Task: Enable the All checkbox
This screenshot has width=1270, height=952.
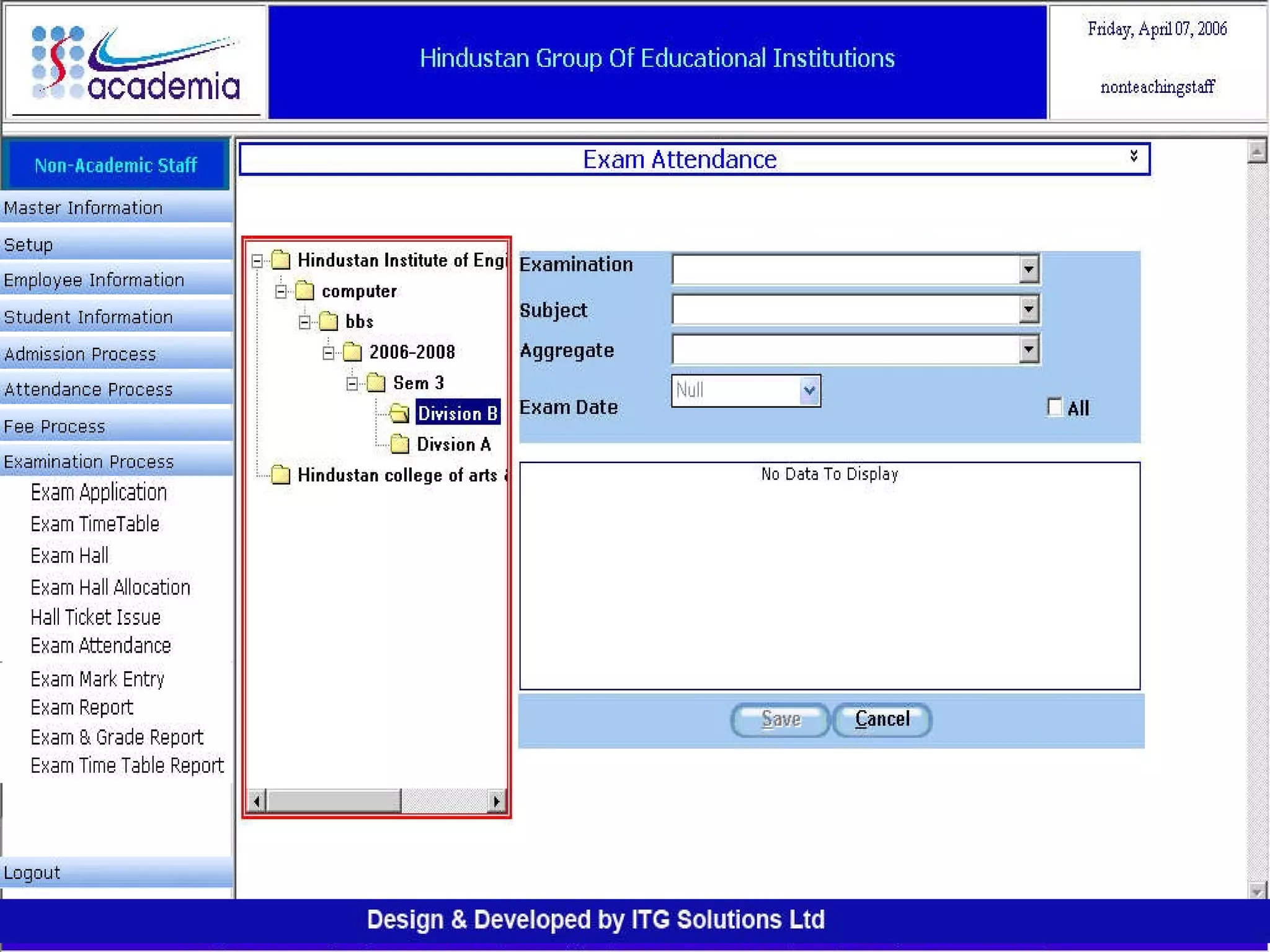Action: (x=1054, y=407)
